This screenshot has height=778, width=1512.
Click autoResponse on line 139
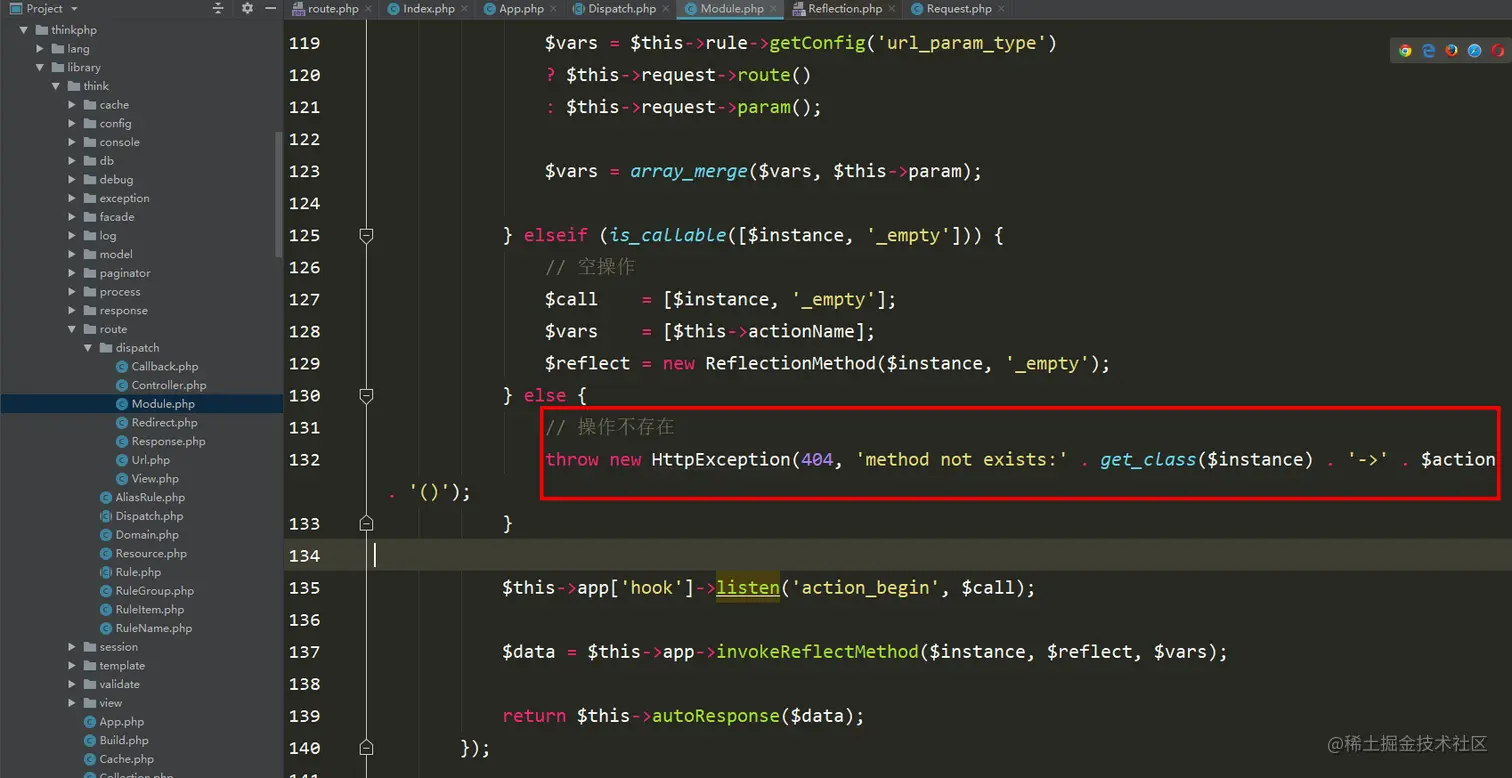click(716, 715)
